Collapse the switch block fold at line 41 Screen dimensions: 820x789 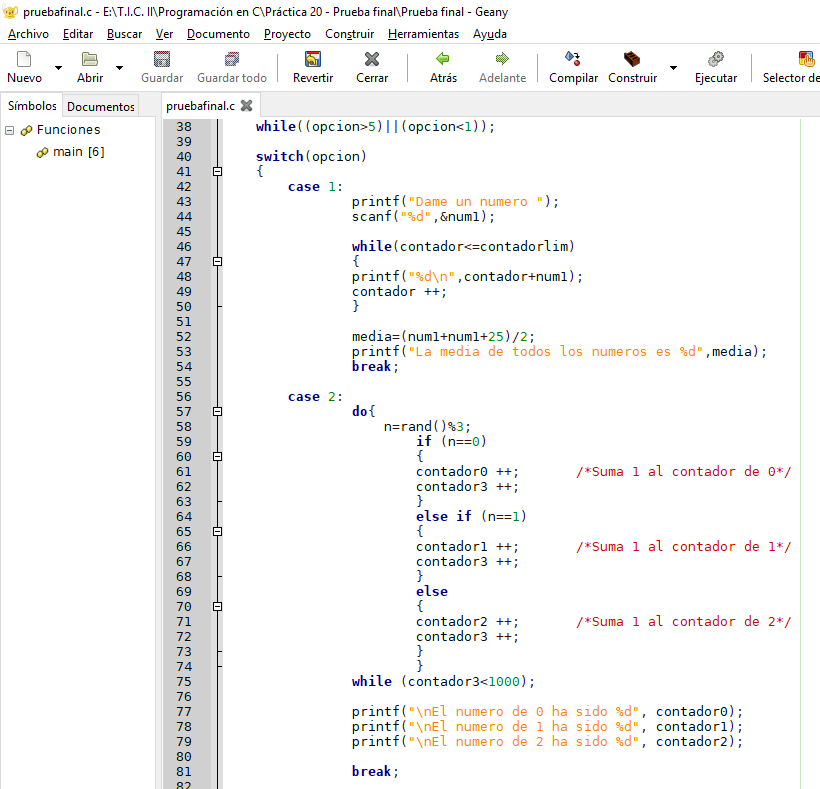point(218,171)
